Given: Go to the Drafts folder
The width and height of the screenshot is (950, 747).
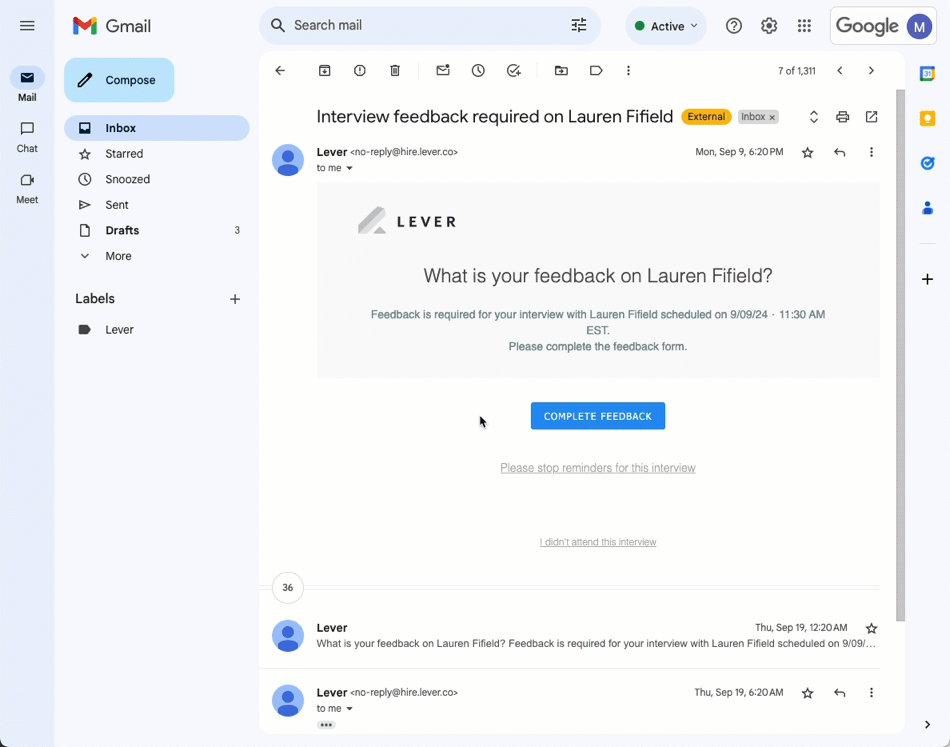Looking at the screenshot, I should click(x=121, y=230).
